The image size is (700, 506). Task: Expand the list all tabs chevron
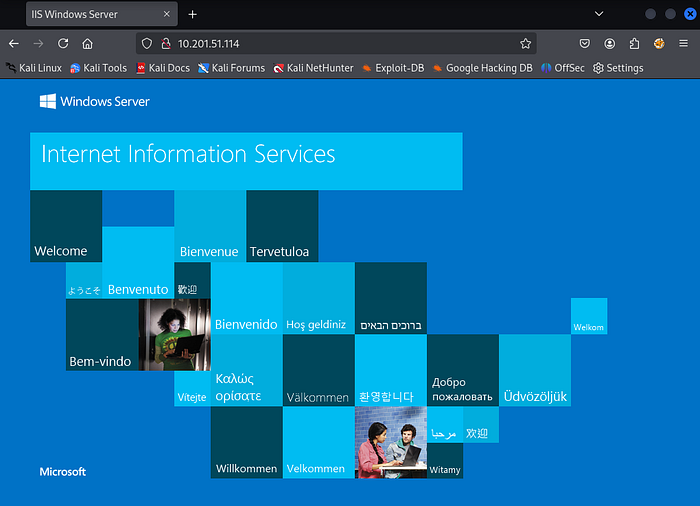599,14
